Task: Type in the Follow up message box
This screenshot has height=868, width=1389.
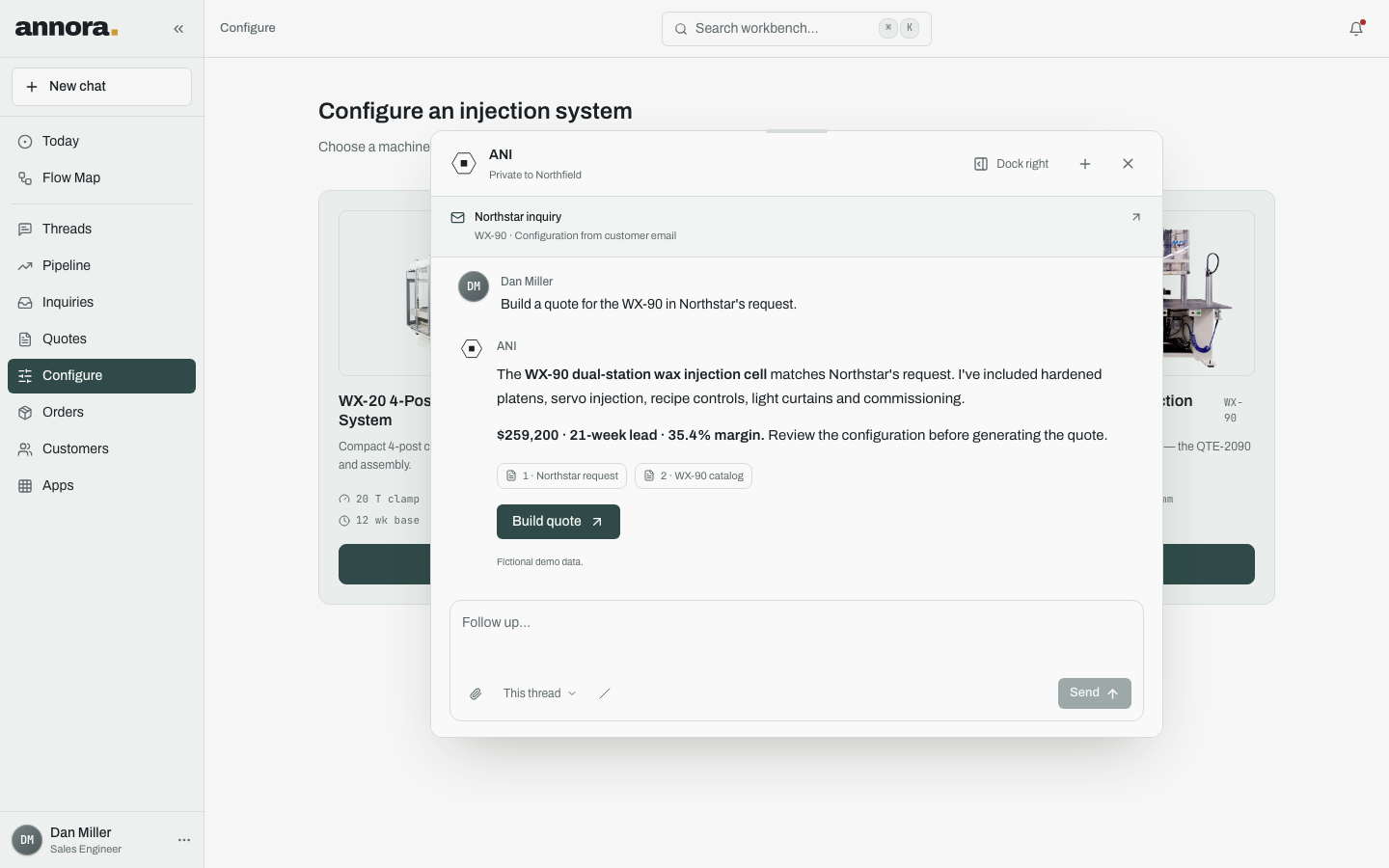Action: coord(797,637)
